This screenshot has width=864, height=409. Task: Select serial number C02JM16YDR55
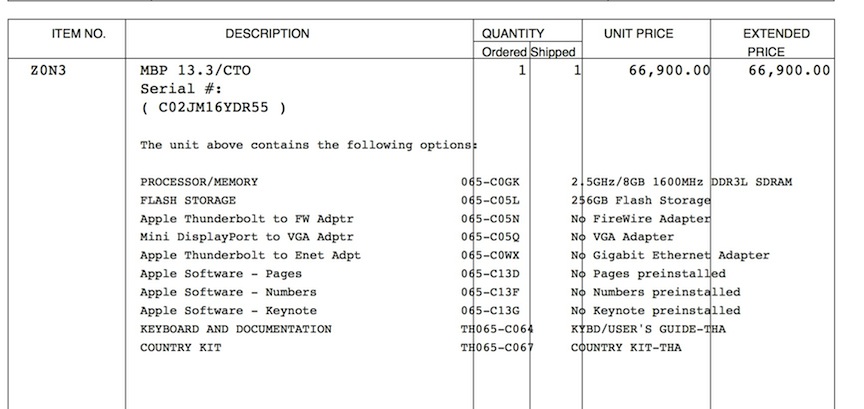click(214, 107)
